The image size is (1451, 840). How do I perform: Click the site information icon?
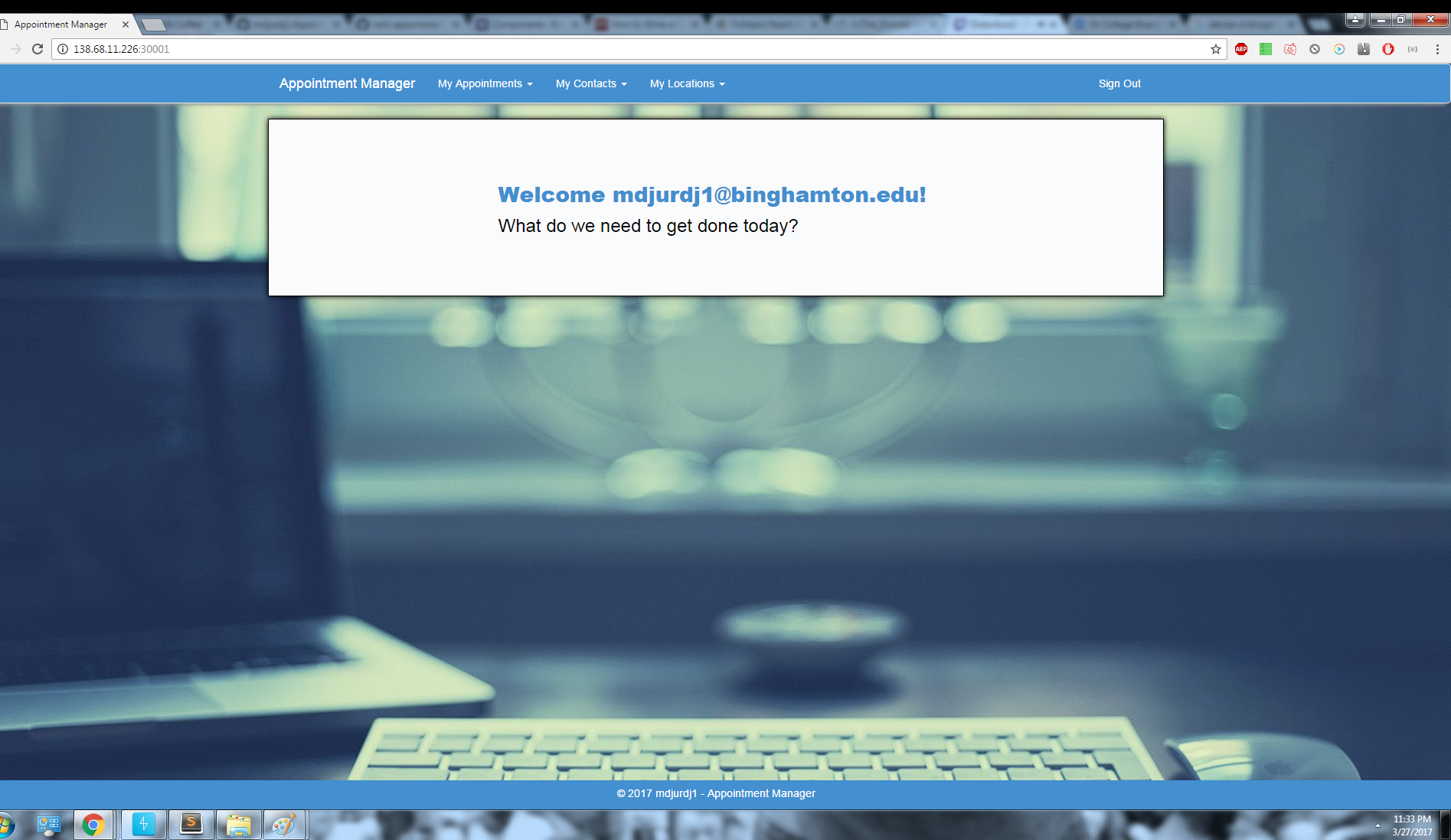63,49
